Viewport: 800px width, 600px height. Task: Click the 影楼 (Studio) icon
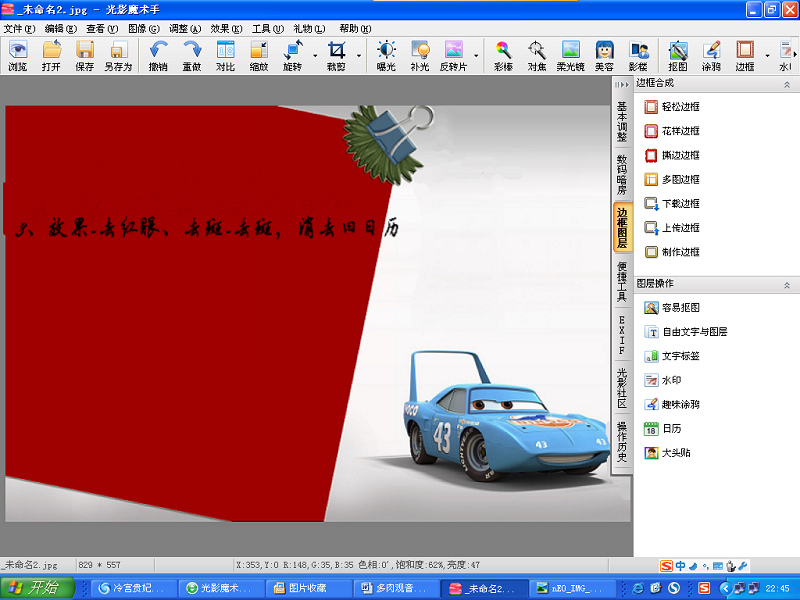(638, 56)
